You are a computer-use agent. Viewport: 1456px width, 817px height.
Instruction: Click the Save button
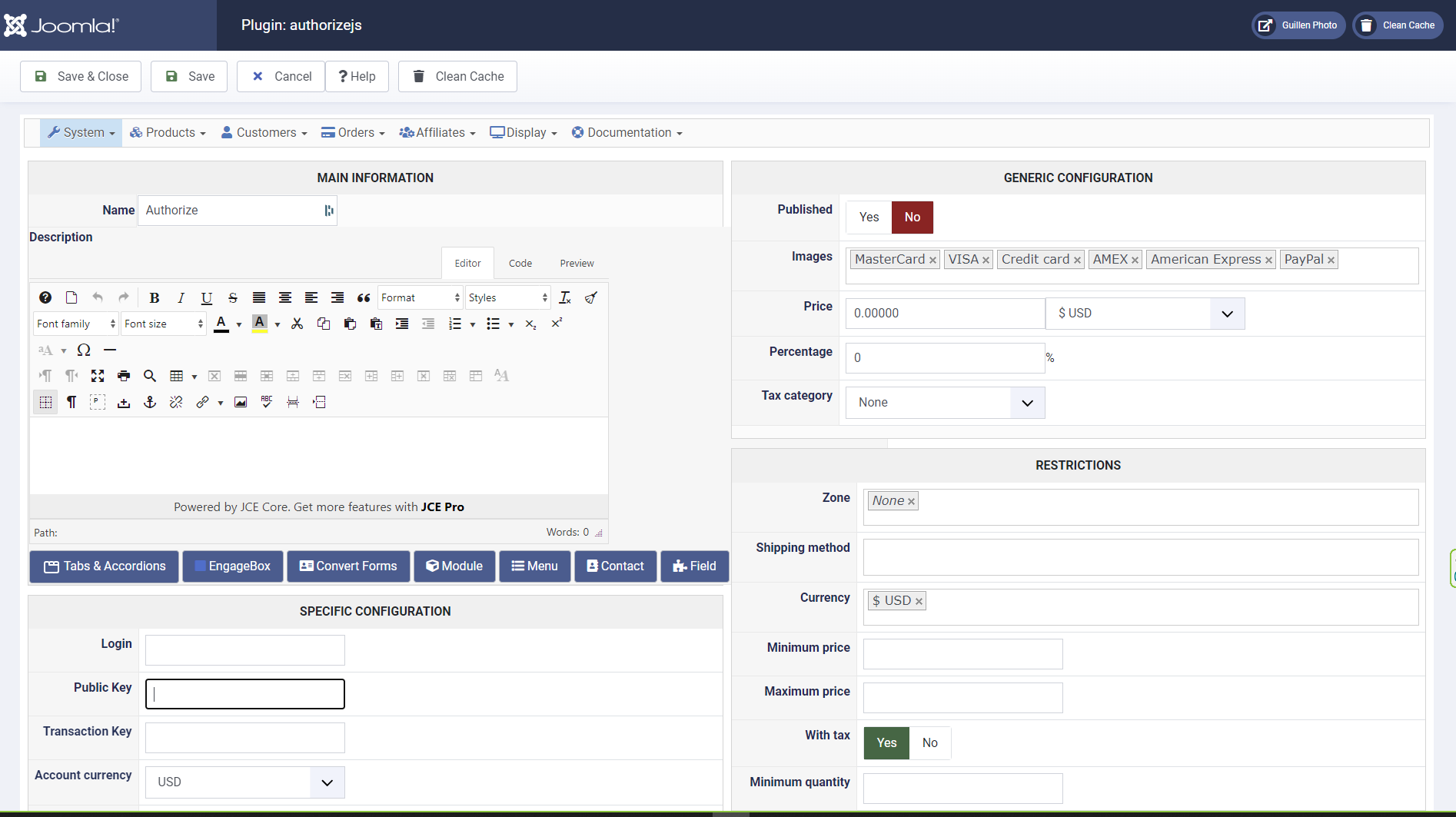click(189, 77)
